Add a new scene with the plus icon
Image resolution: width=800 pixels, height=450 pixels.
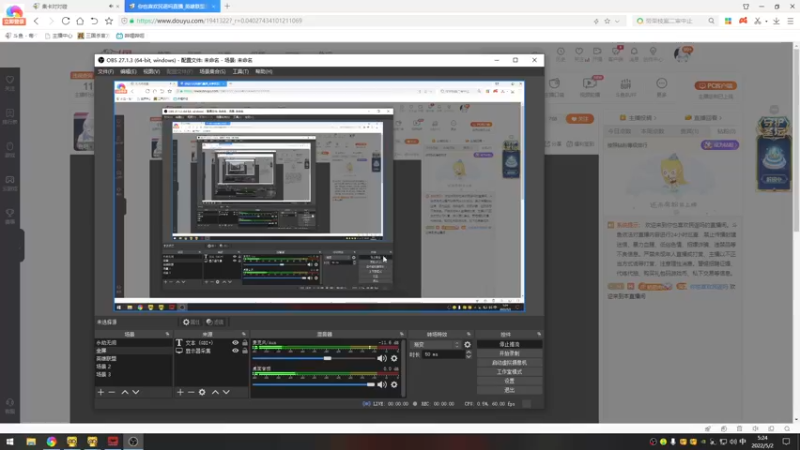101,392
